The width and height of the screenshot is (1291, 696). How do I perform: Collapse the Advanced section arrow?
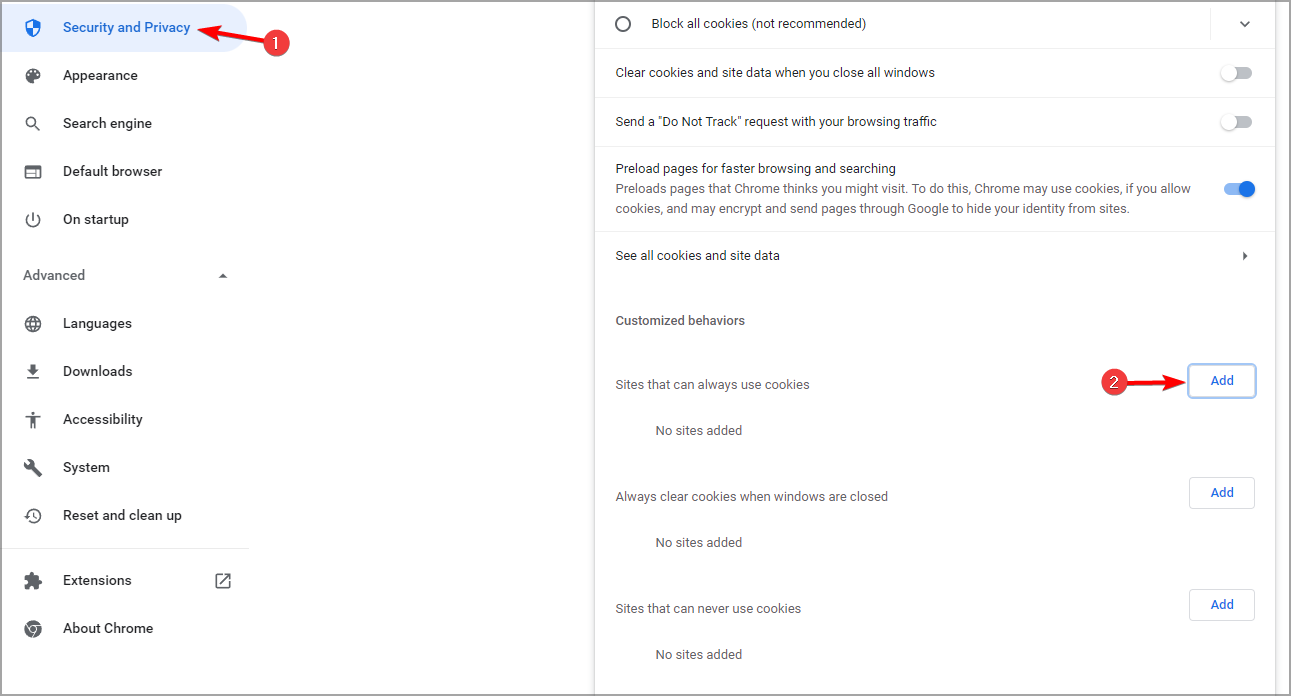pos(223,276)
